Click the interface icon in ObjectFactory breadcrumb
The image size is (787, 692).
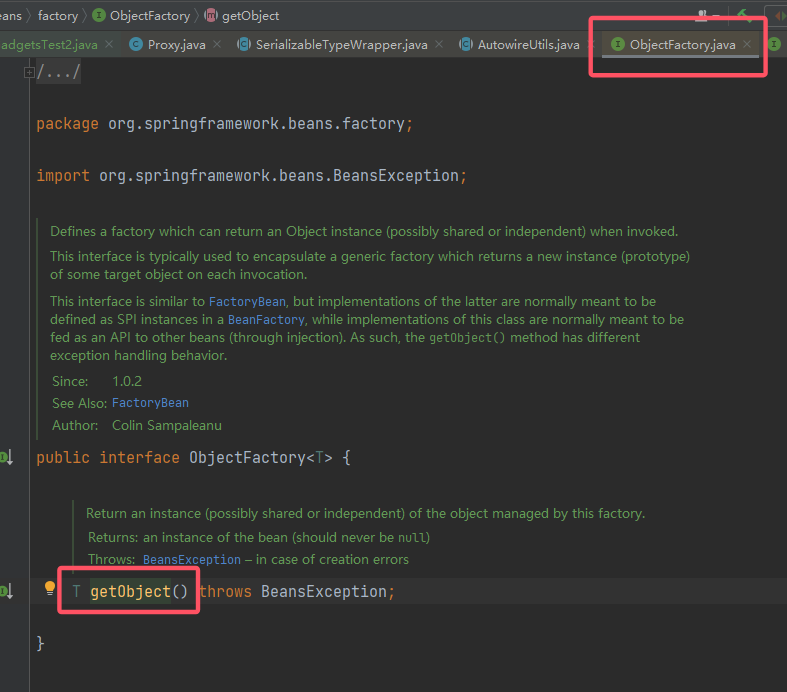pyautogui.click(x=99, y=16)
